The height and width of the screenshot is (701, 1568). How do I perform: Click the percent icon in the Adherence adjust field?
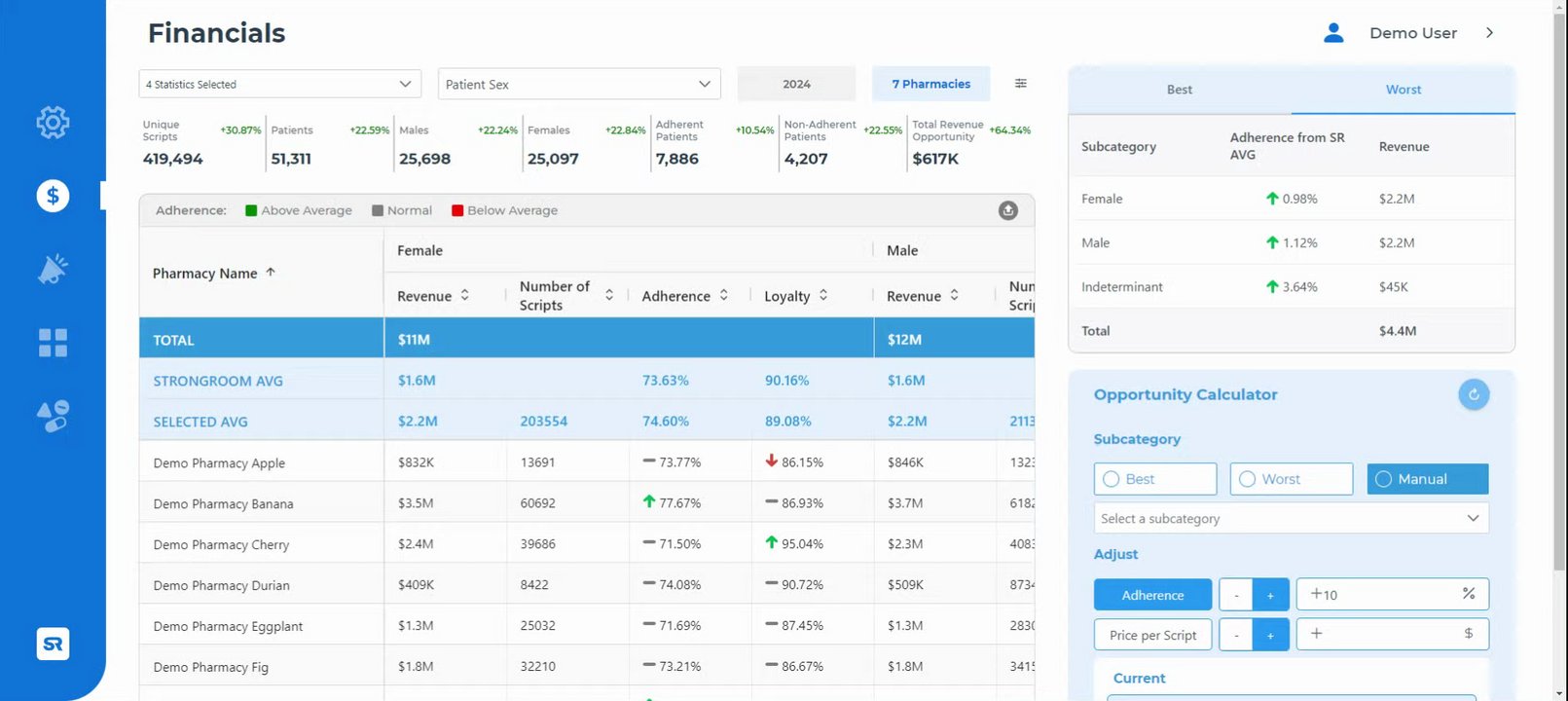coord(1469,593)
